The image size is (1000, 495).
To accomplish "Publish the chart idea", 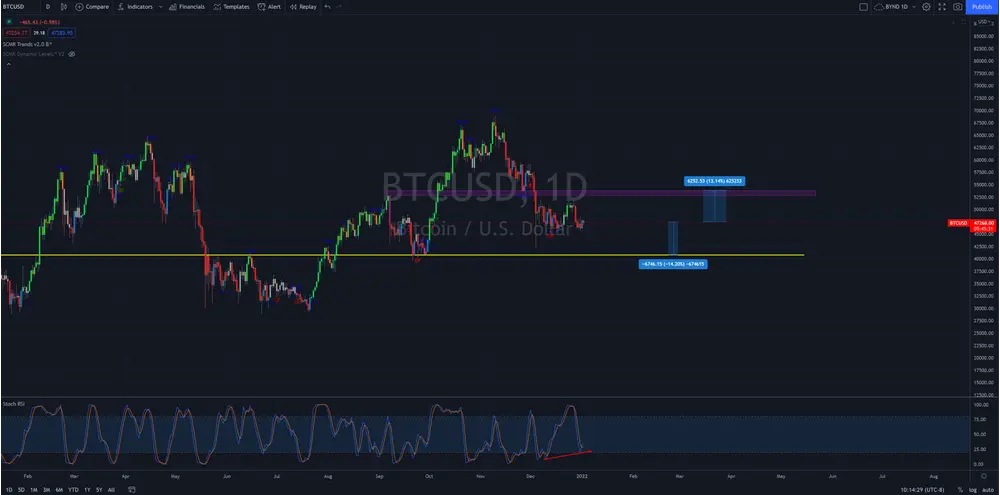I will (982, 6).
